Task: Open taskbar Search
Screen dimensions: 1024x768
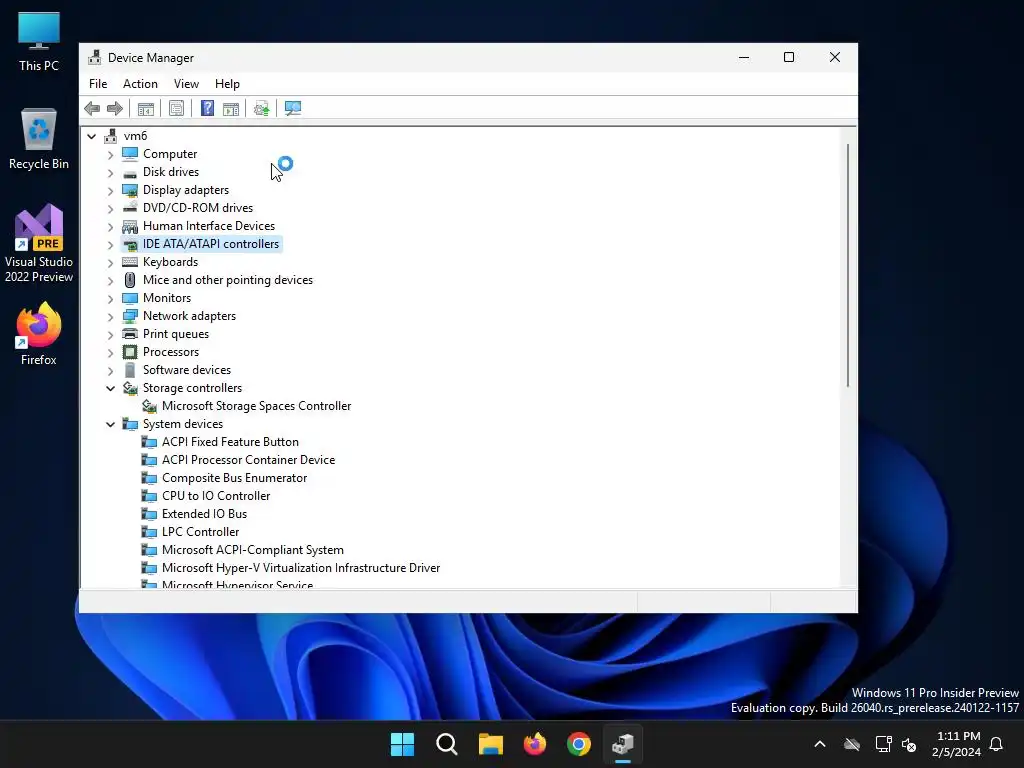Action: click(x=447, y=744)
